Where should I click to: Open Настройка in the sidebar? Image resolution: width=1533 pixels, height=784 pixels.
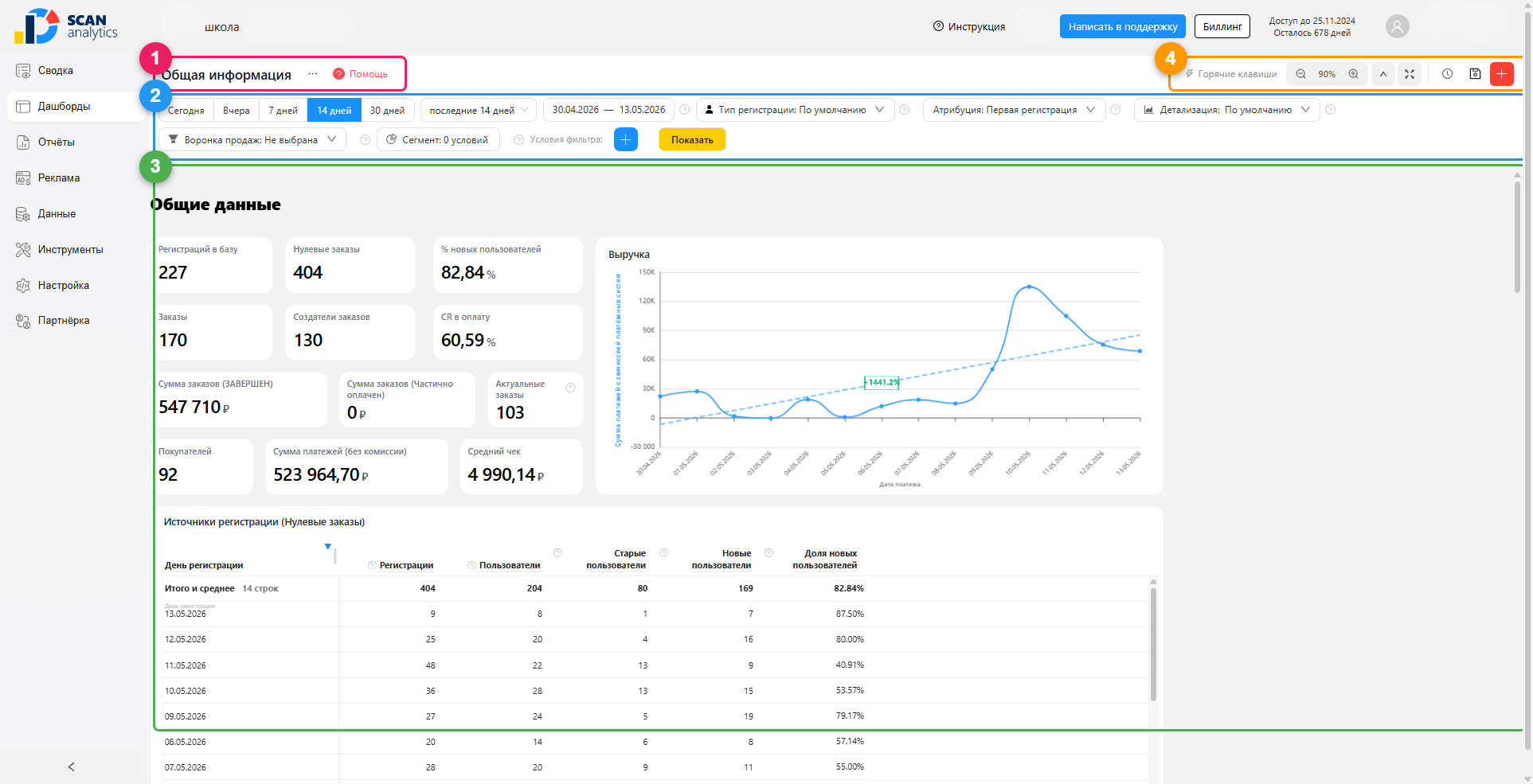click(x=76, y=286)
